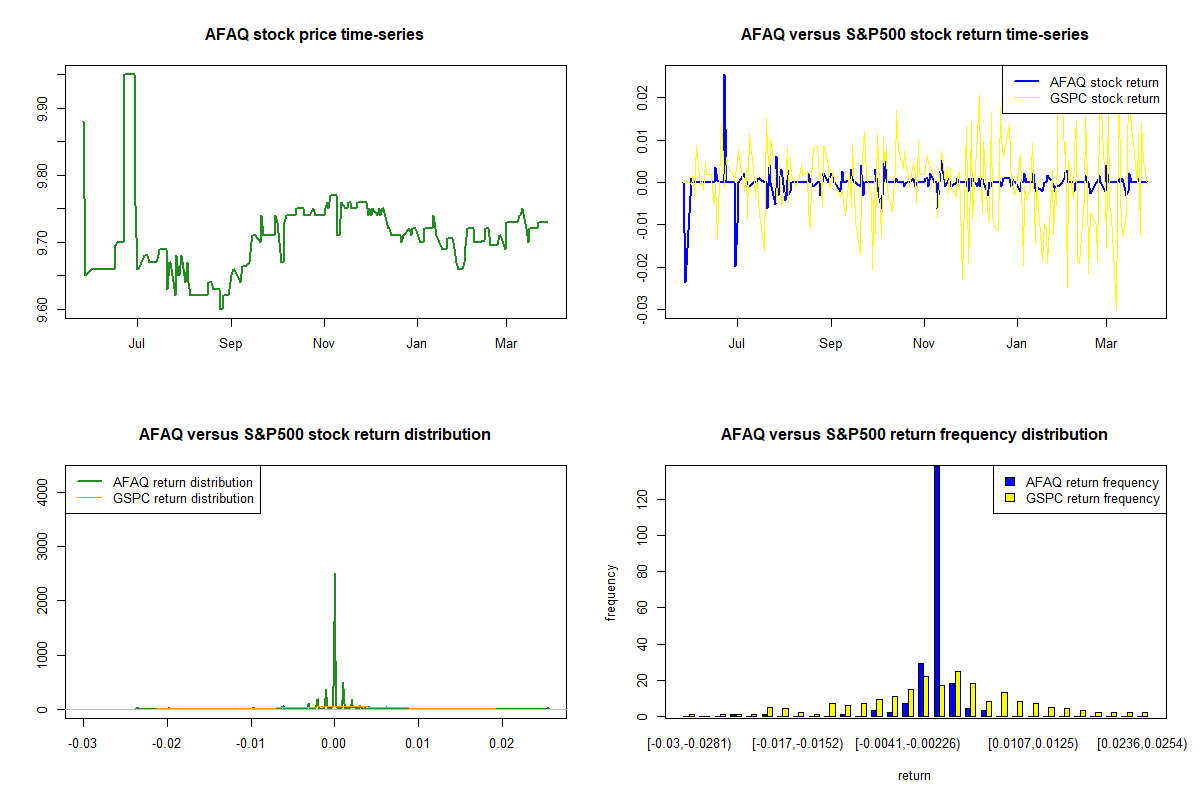Click the "Nov" tick label on the stock price chart
Viewport: 1200px width, 800px height.
coord(323,345)
